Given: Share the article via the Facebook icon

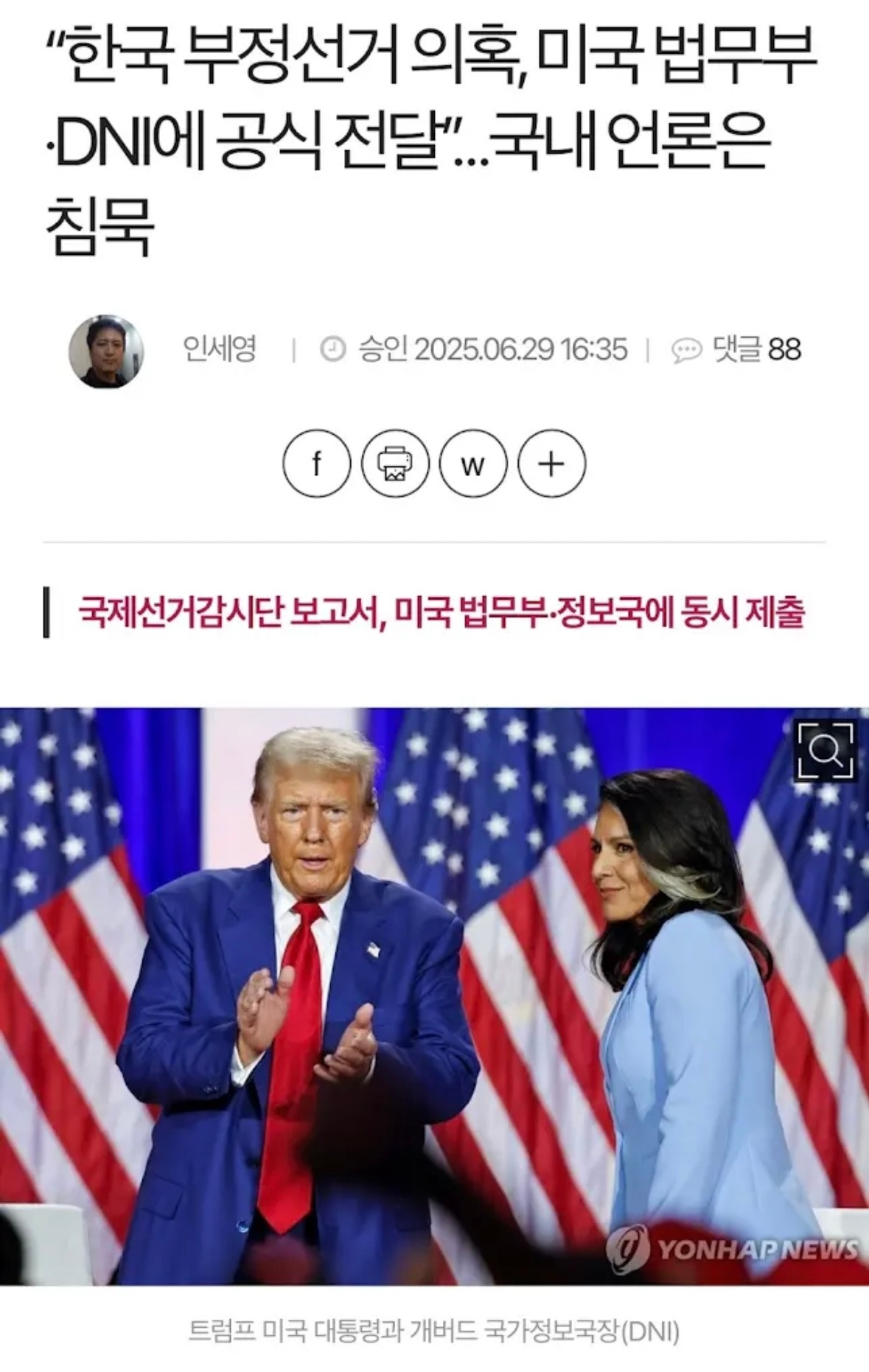Looking at the screenshot, I should [x=317, y=463].
